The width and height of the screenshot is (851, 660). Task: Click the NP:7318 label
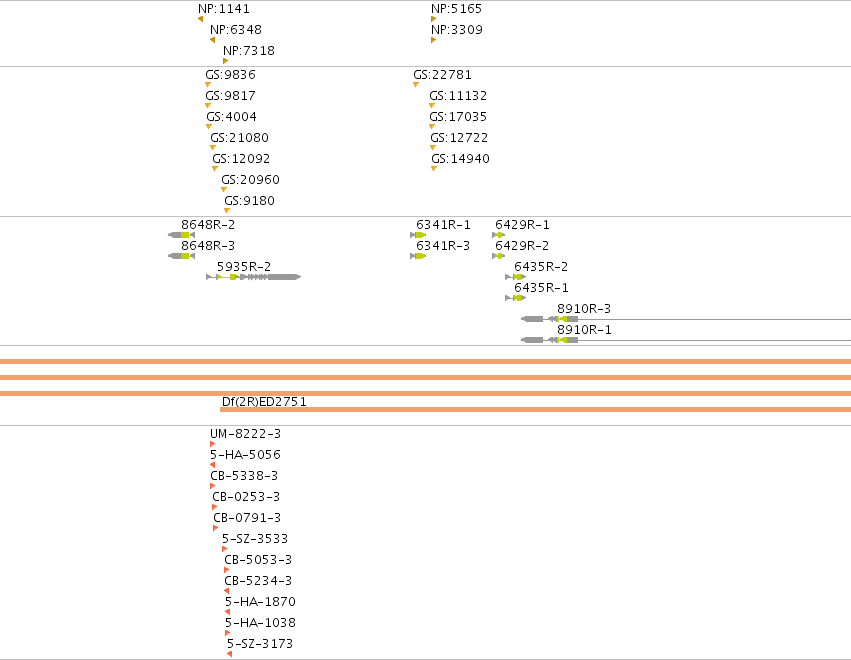[x=249, y=50]
